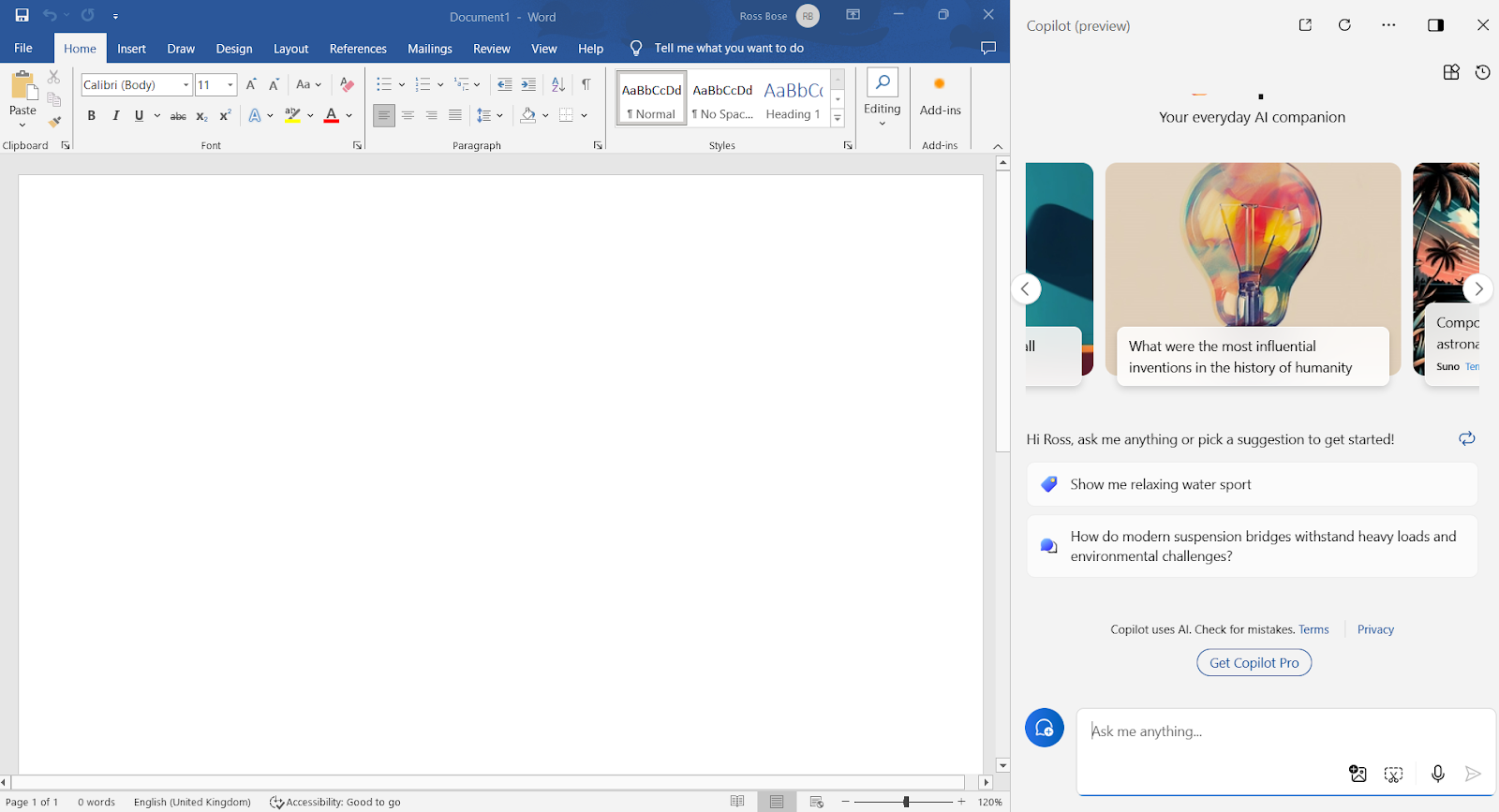1499x812 pixels.
Task: Start a new Copilot topic
Action: coord(1045,728)
